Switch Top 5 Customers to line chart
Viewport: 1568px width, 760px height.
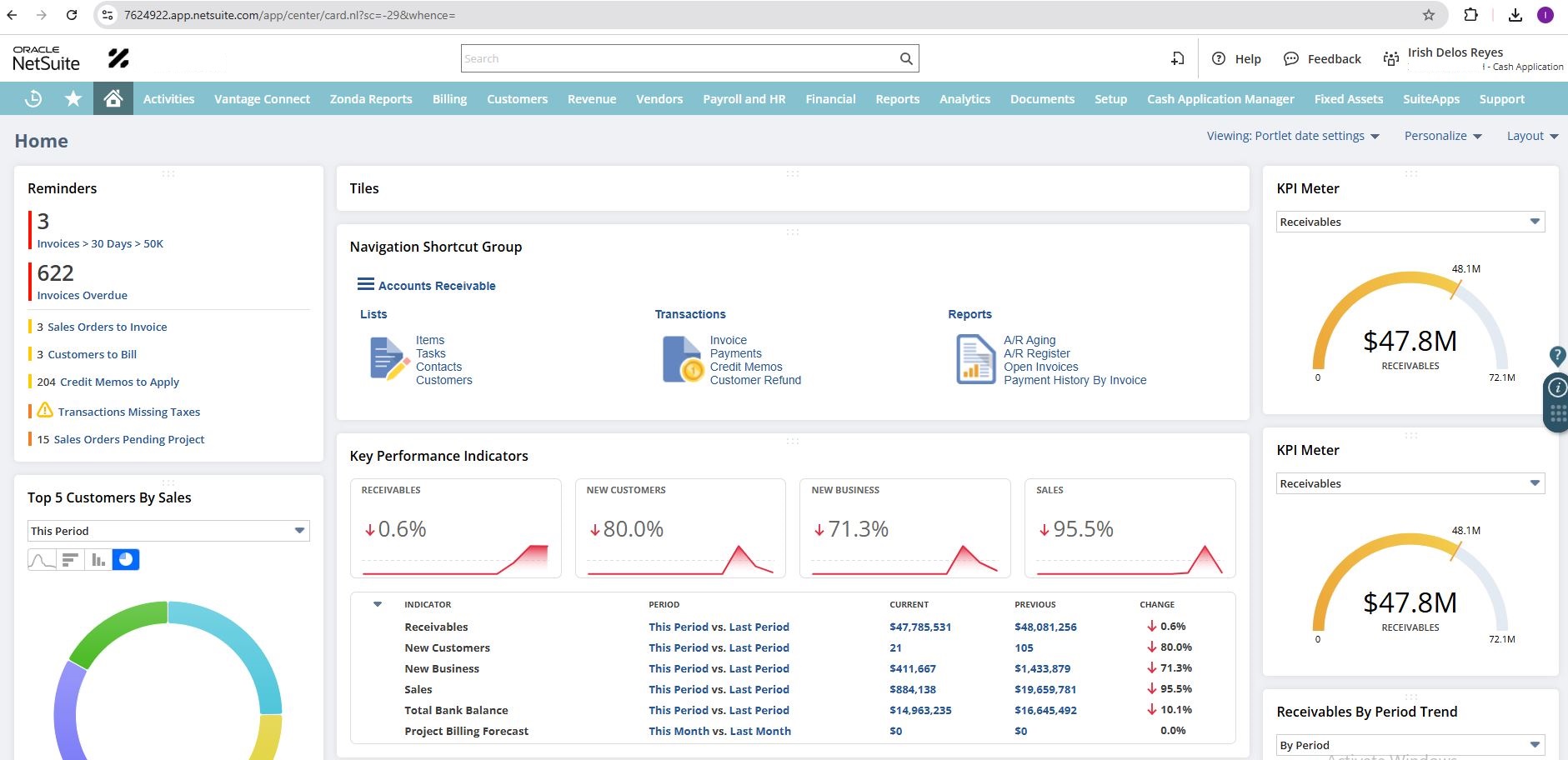click(42, 560)
